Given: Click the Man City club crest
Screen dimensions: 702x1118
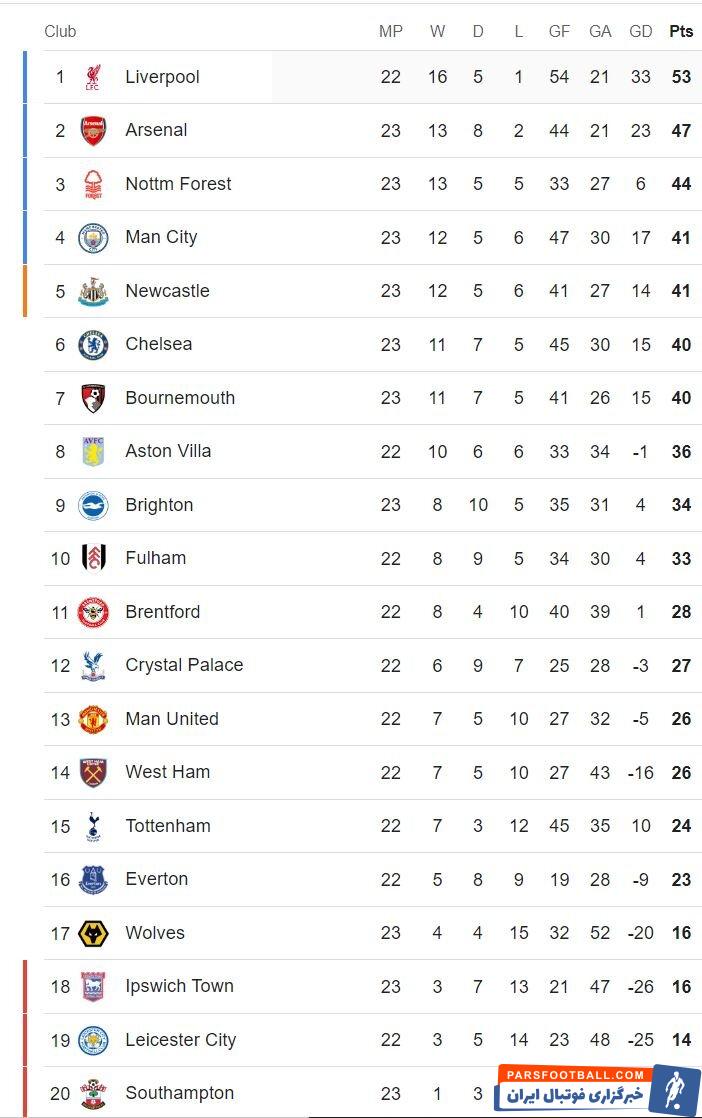Looking at the screenshot, I should [93, 238].
